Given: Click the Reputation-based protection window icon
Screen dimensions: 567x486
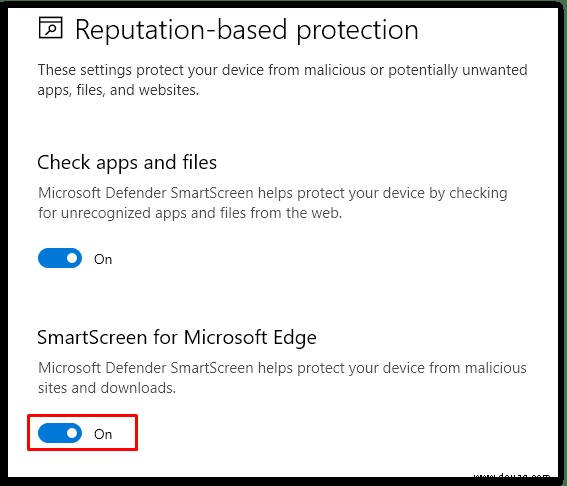Looking at the screenshot, I should [x=51, y=27].
